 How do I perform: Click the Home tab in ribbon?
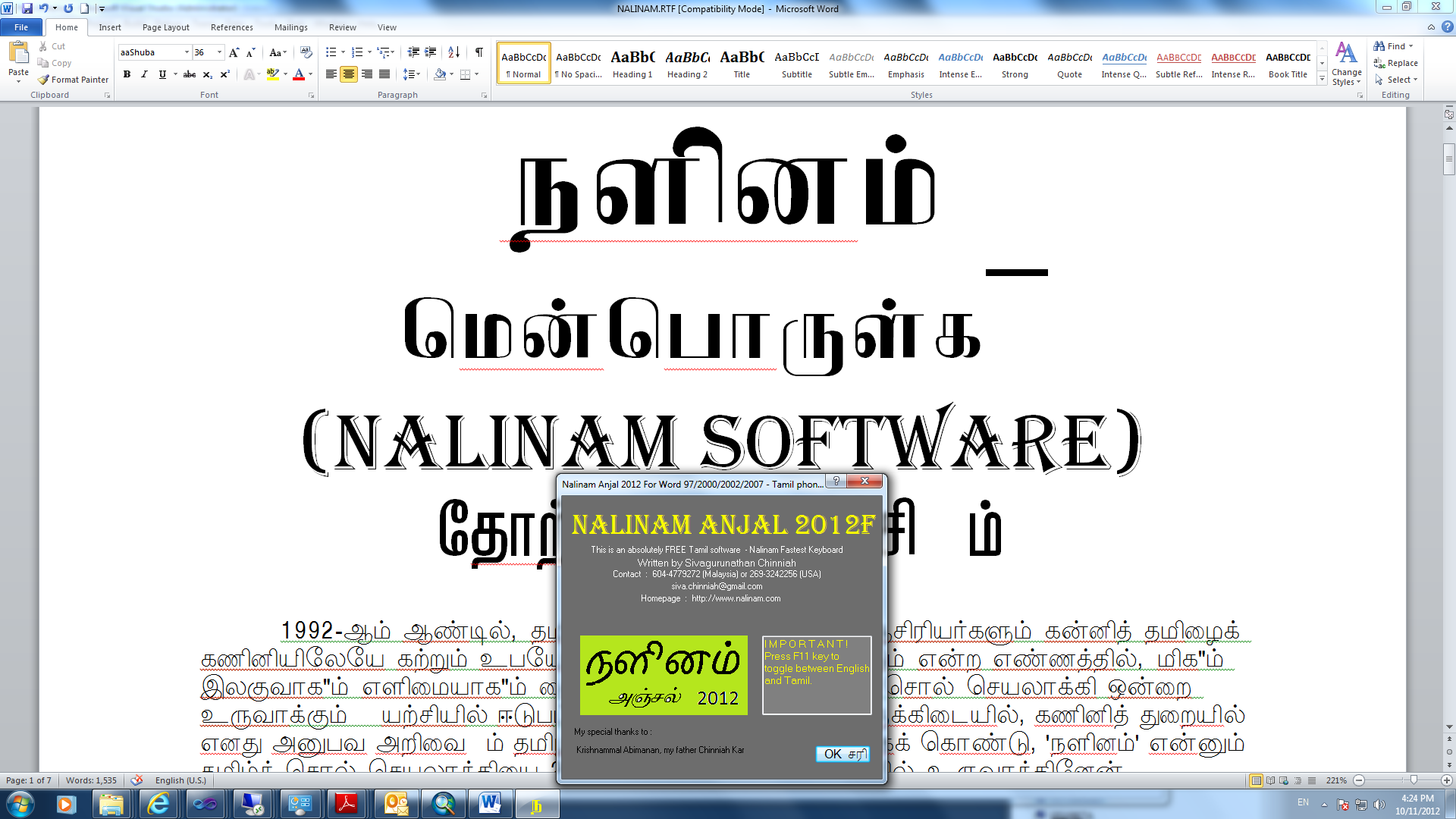(66, 27)
